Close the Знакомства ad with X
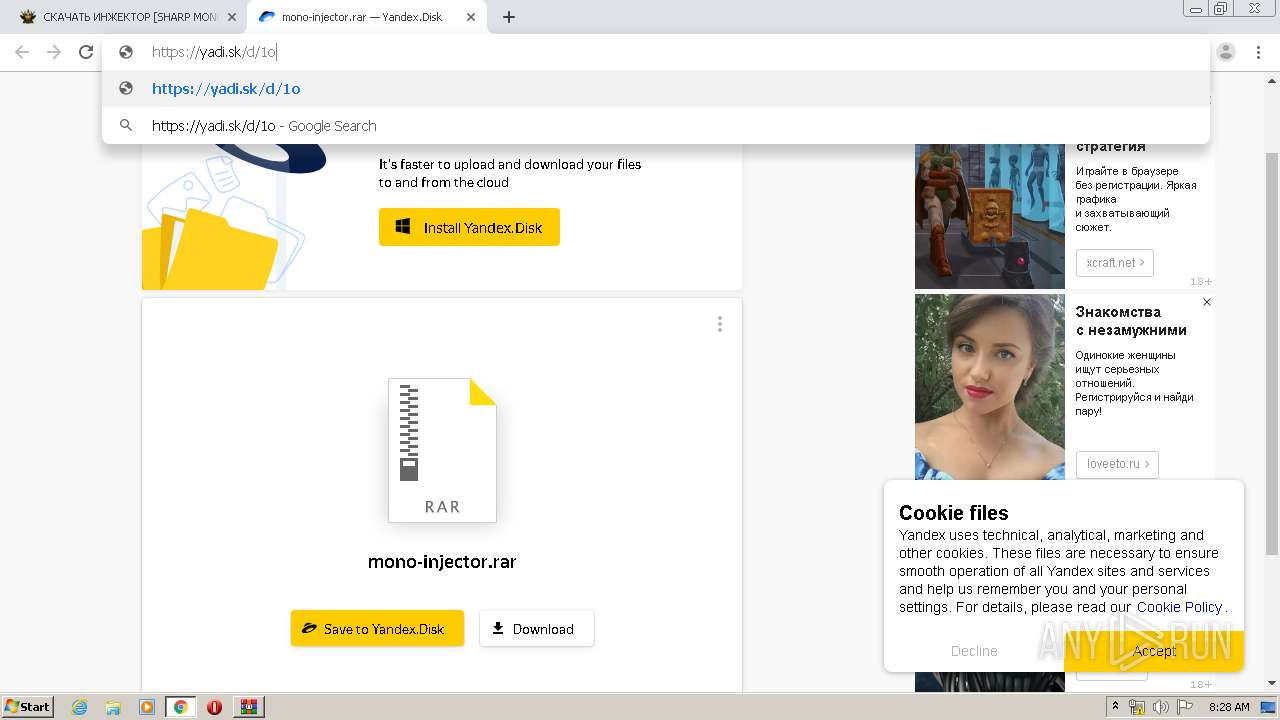Viewport: 1280px width, 720px height. (1206, 302)
